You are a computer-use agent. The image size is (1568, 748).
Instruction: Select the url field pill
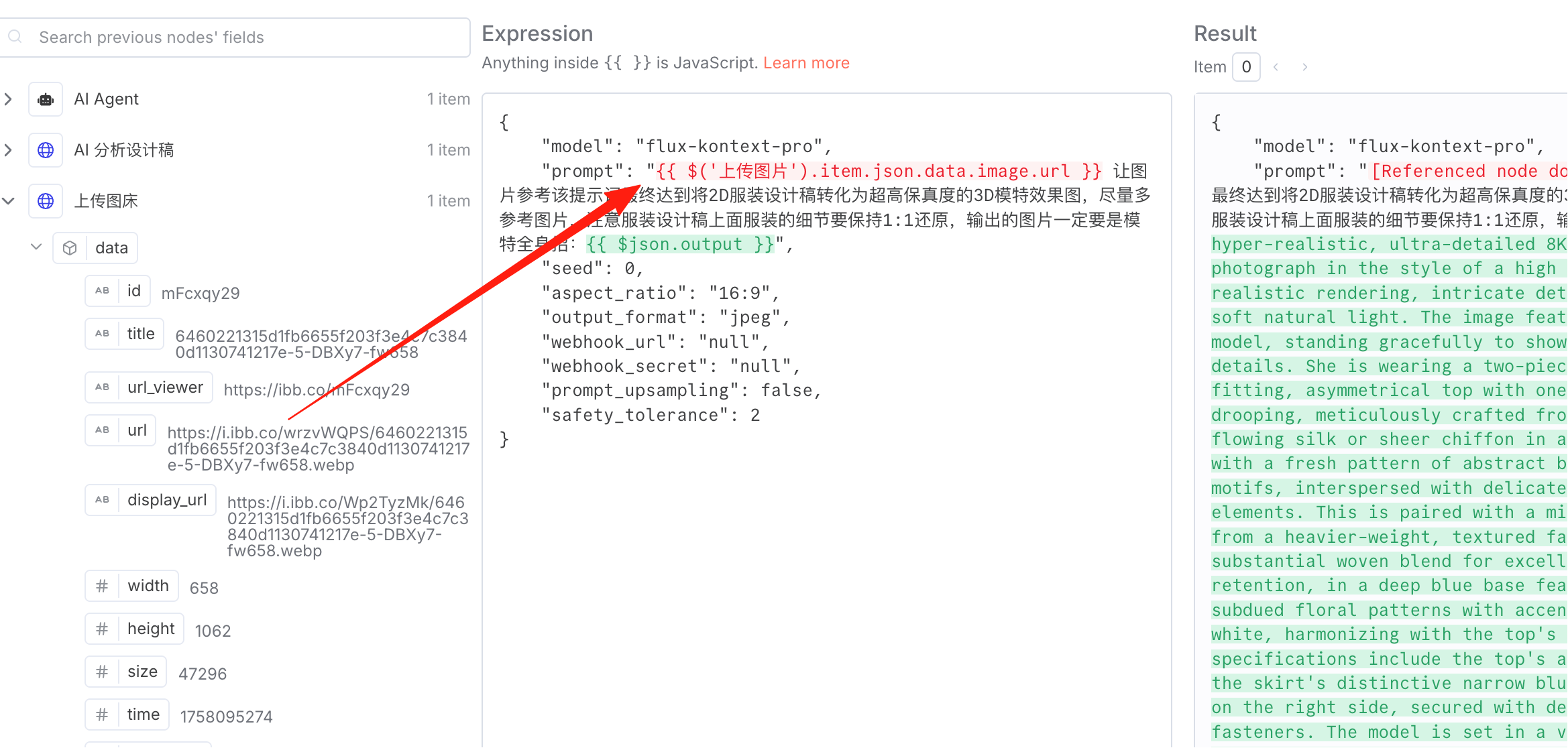[x=121, y=430]
